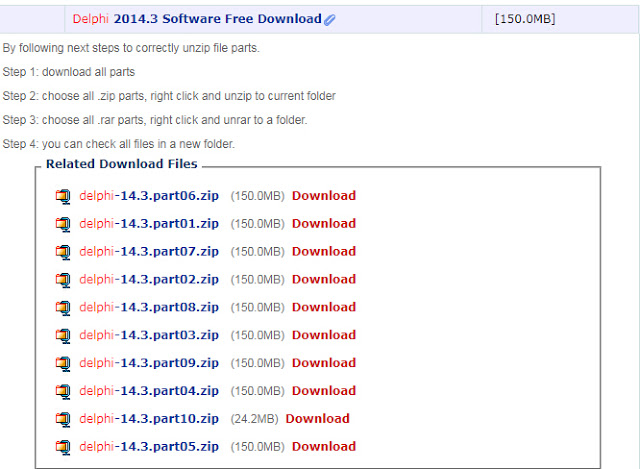The width and height of the screenshot is (640, 469).
Task: Click the file icon beside delphi-14.3.part02.zip
Action: [63, 280]
